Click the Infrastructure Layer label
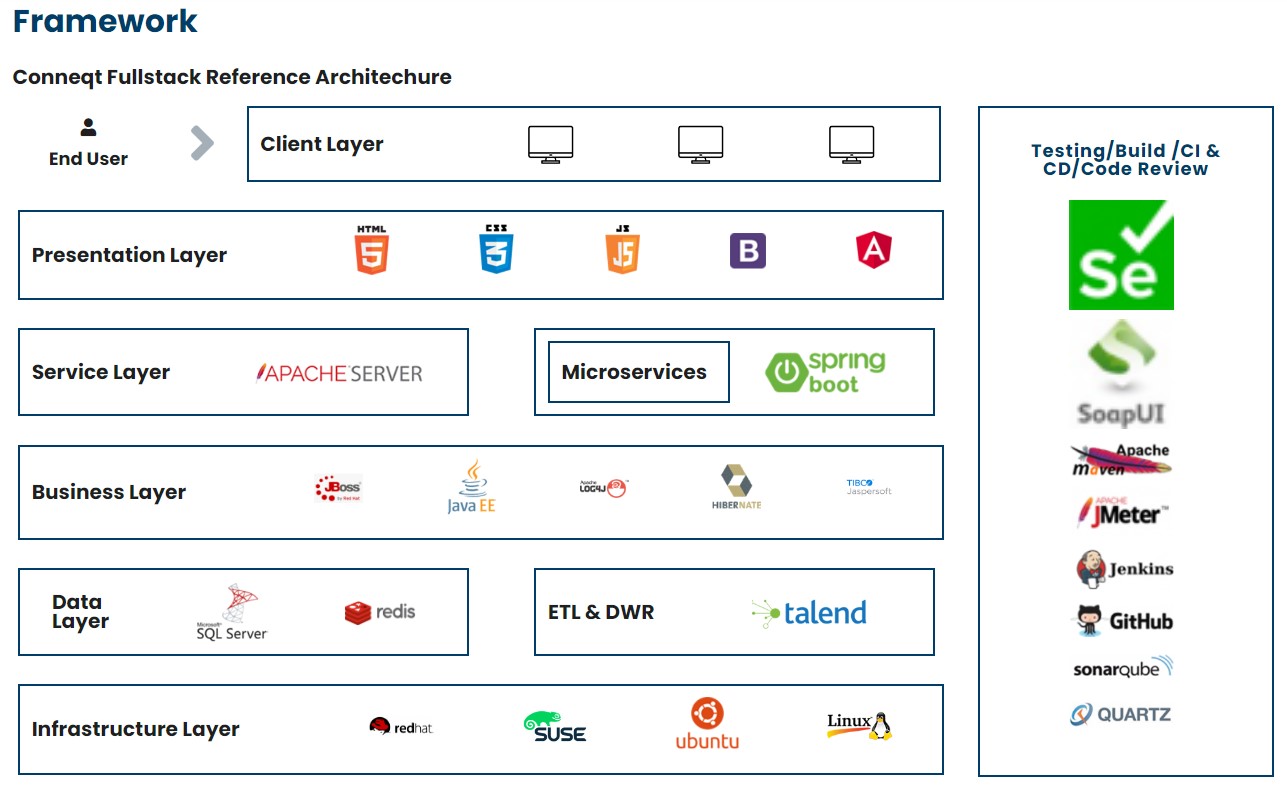Viewport: 1287px width, 807px height. 136,729
